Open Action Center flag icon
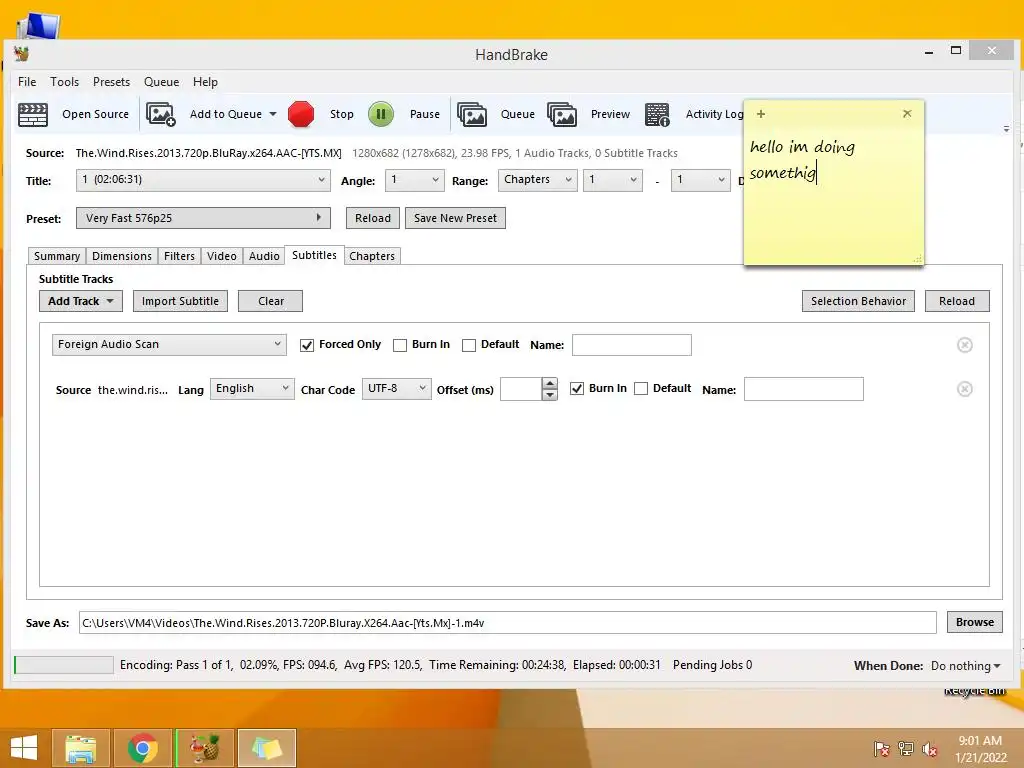 882,749
